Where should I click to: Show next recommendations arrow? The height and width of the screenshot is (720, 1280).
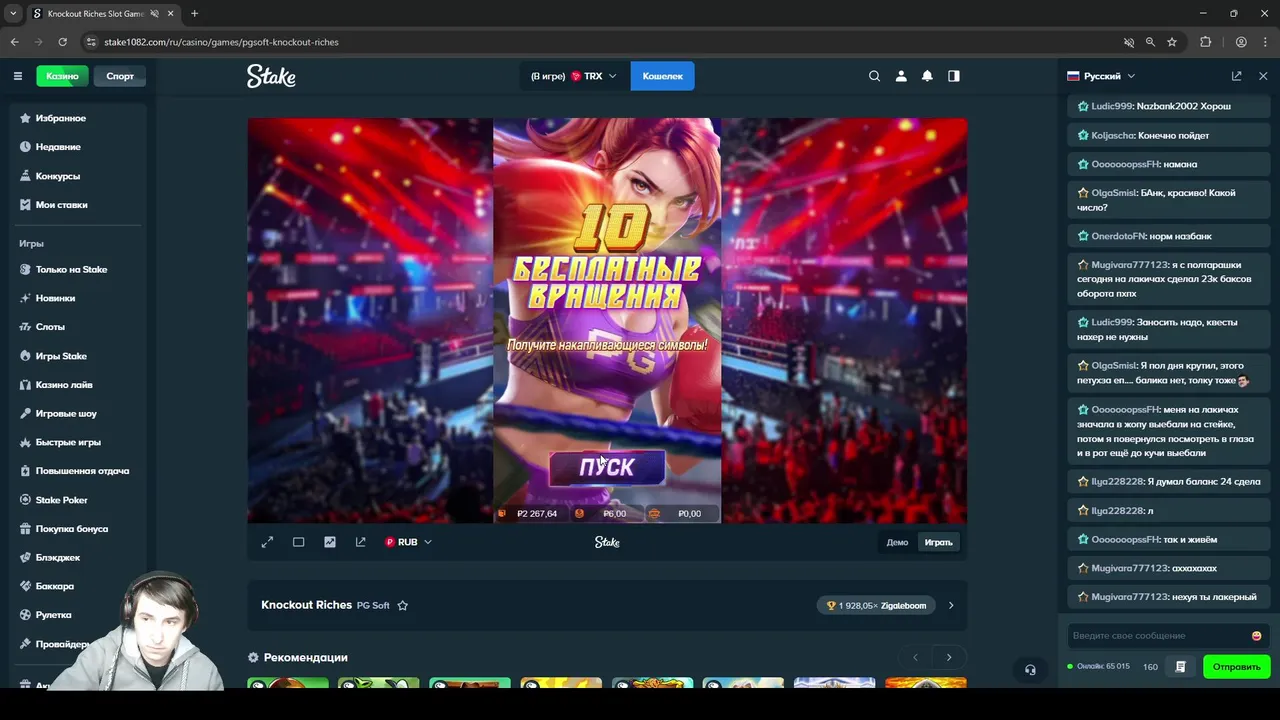(949, 657)
